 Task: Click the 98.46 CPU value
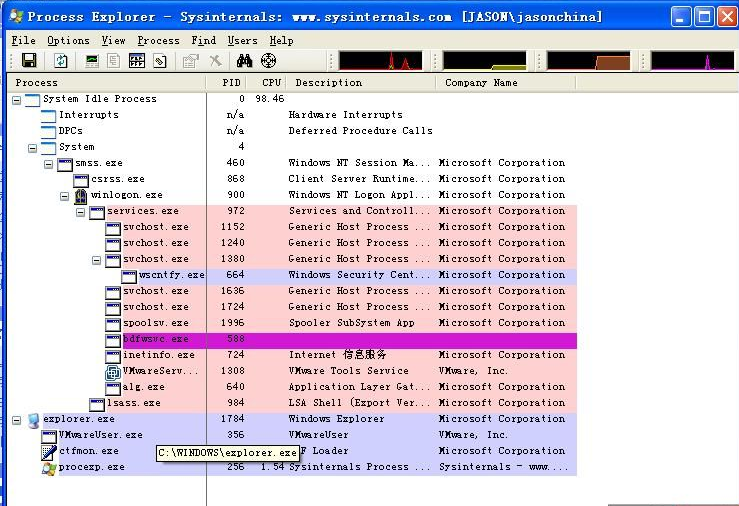pyautogui.click(x=270, y=99)
